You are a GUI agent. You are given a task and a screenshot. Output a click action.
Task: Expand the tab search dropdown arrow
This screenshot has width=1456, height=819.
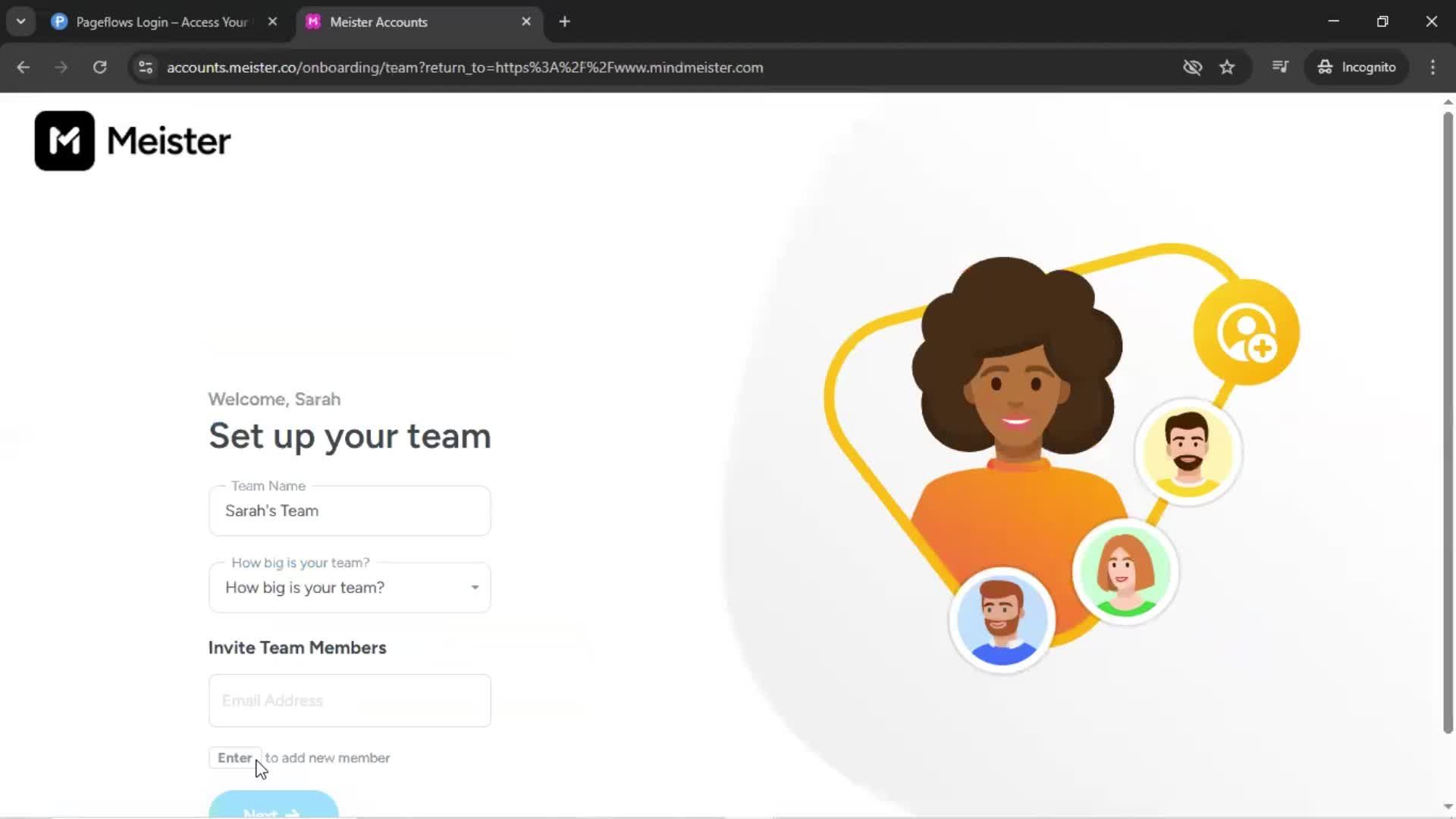pyautogui.click(x=21, y=22)
